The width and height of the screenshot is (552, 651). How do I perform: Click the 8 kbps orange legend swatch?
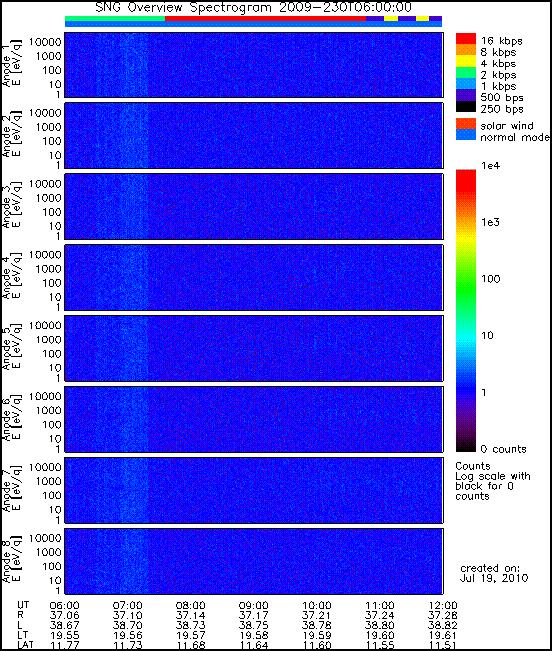click(466, 50)
